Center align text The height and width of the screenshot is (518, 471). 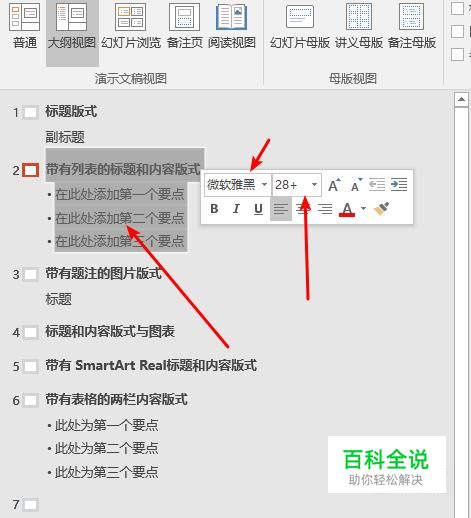(303, 209)
